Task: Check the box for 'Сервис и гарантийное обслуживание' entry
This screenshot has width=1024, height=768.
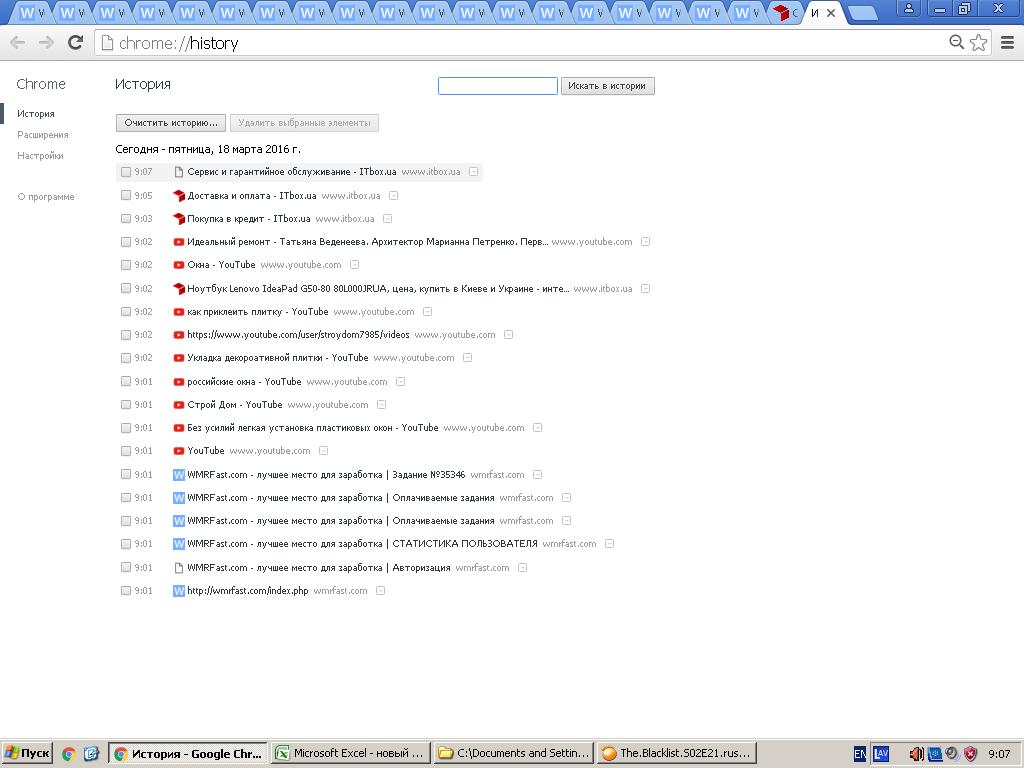Action: (126, 172)
